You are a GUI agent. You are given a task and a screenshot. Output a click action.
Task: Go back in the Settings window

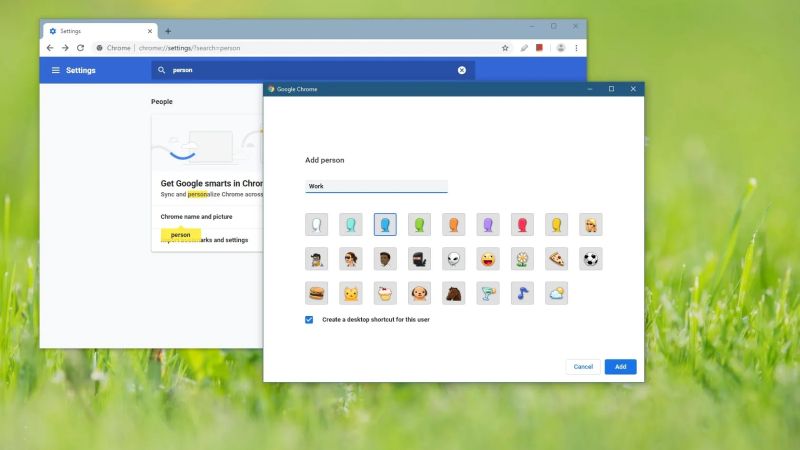(x=49, y=48)
